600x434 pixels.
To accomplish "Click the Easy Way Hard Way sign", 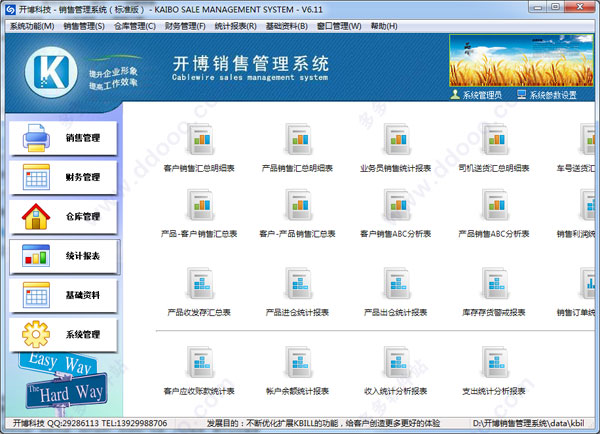I will (63, 383).
